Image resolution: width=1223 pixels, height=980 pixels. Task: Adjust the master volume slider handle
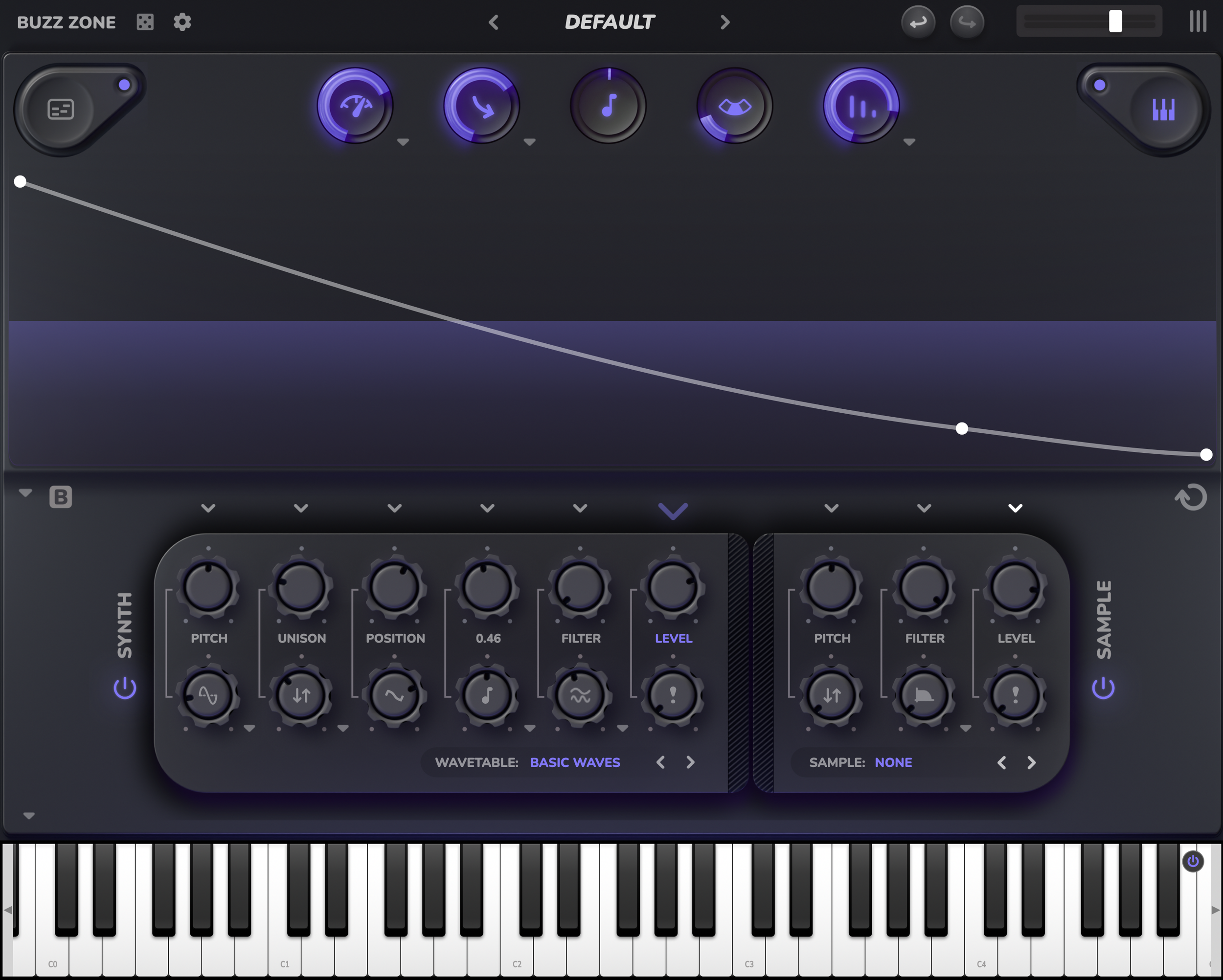tap(1115, 22)
